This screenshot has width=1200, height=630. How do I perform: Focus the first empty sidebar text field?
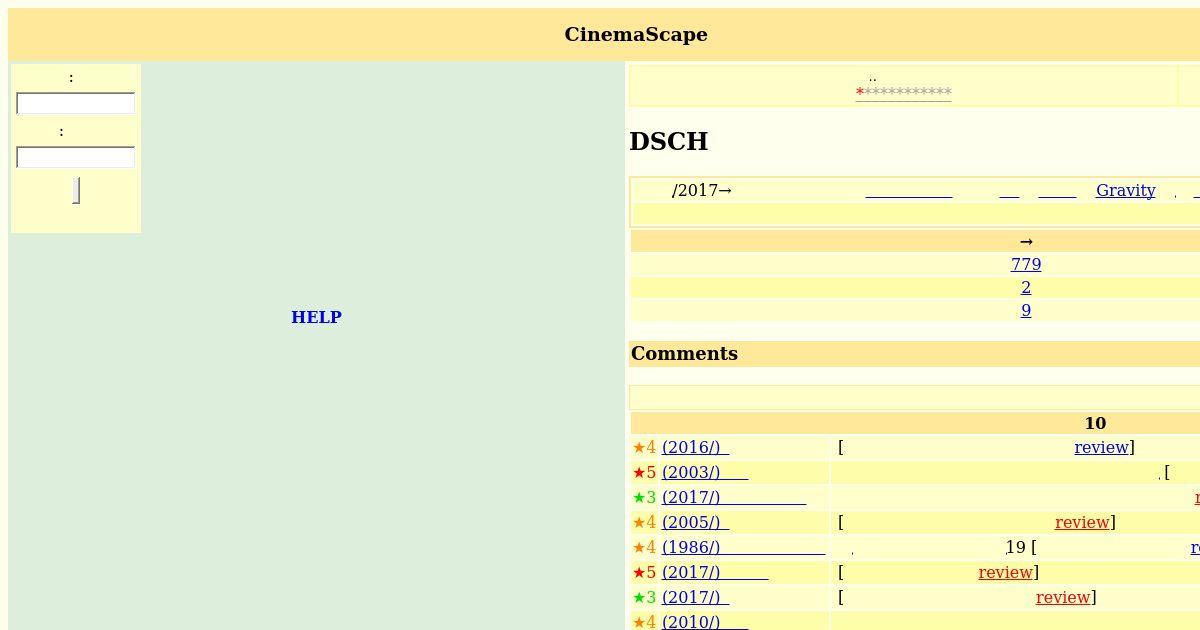point(76,103)
